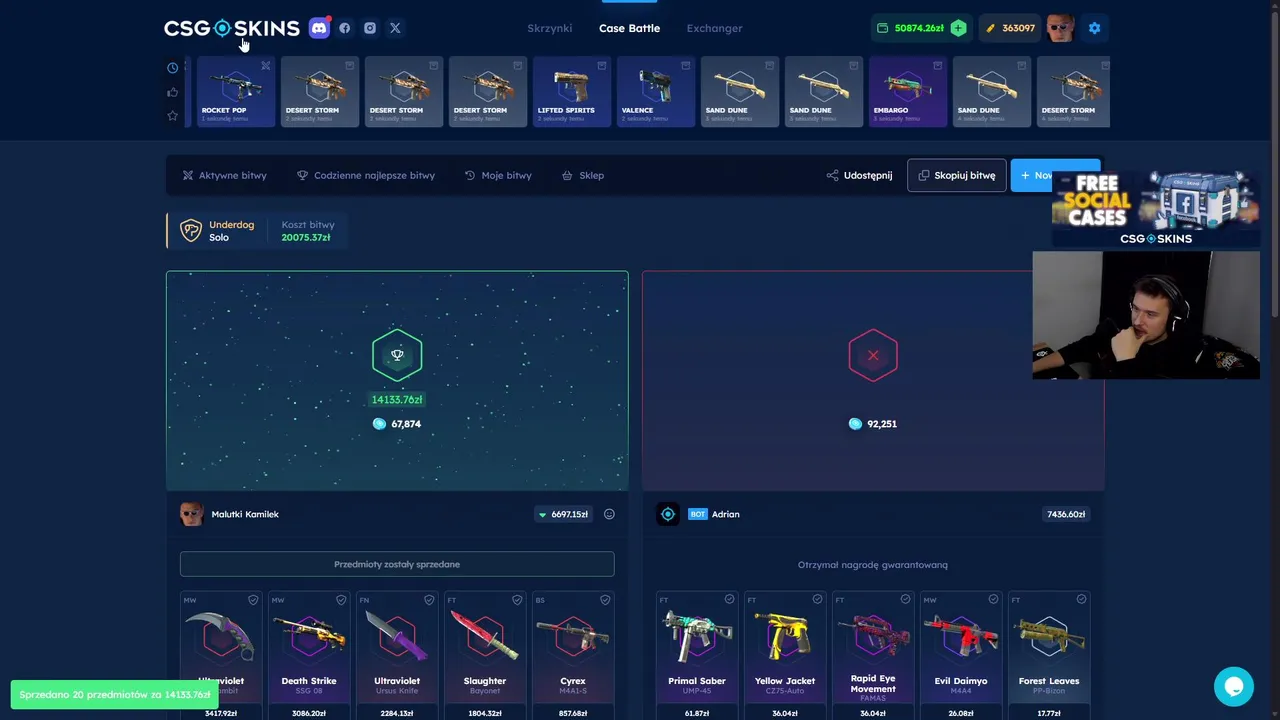Viewport: 1280px width, 720px height.
Task: Switch to the Aktywne bitwy tab
Action: 224,175
